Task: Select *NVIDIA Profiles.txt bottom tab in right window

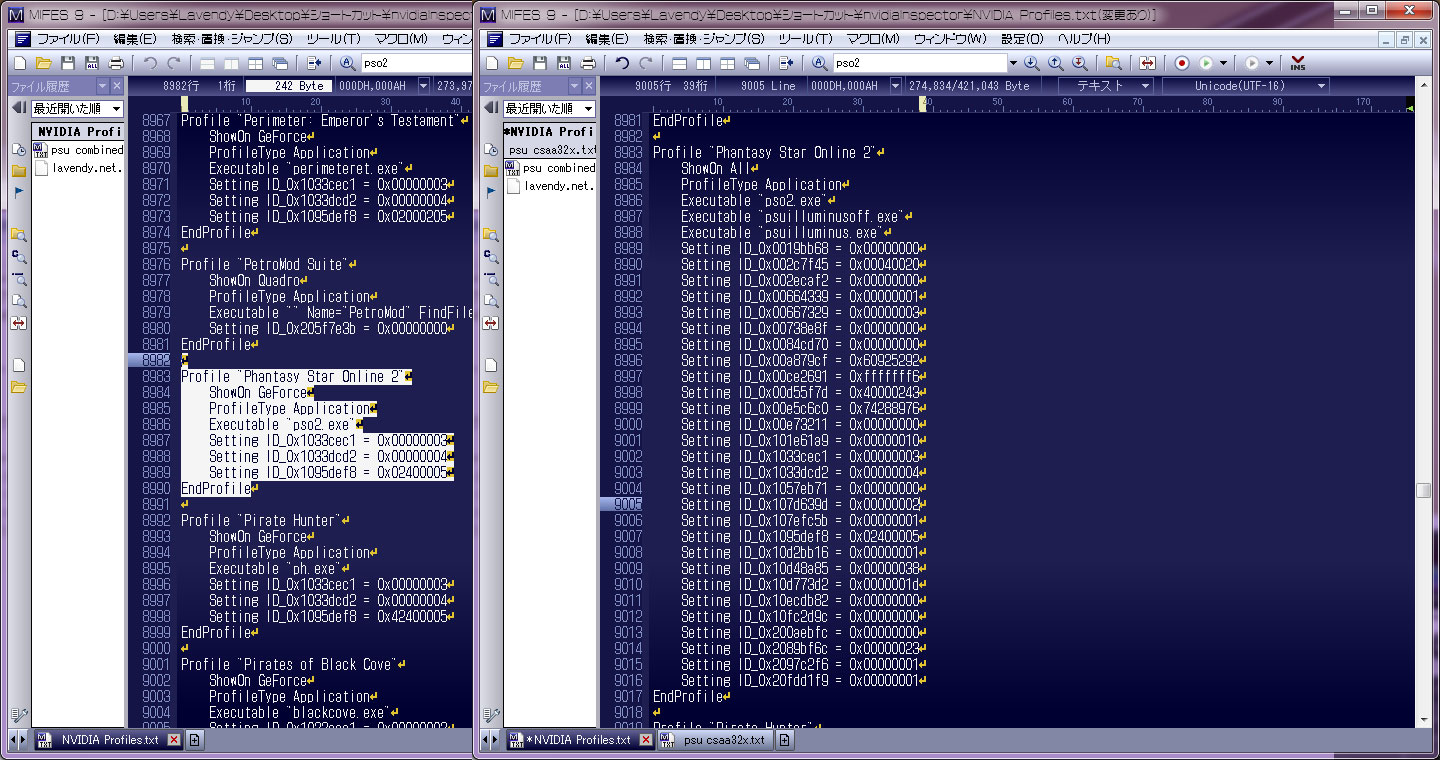Action: [580, 740]
